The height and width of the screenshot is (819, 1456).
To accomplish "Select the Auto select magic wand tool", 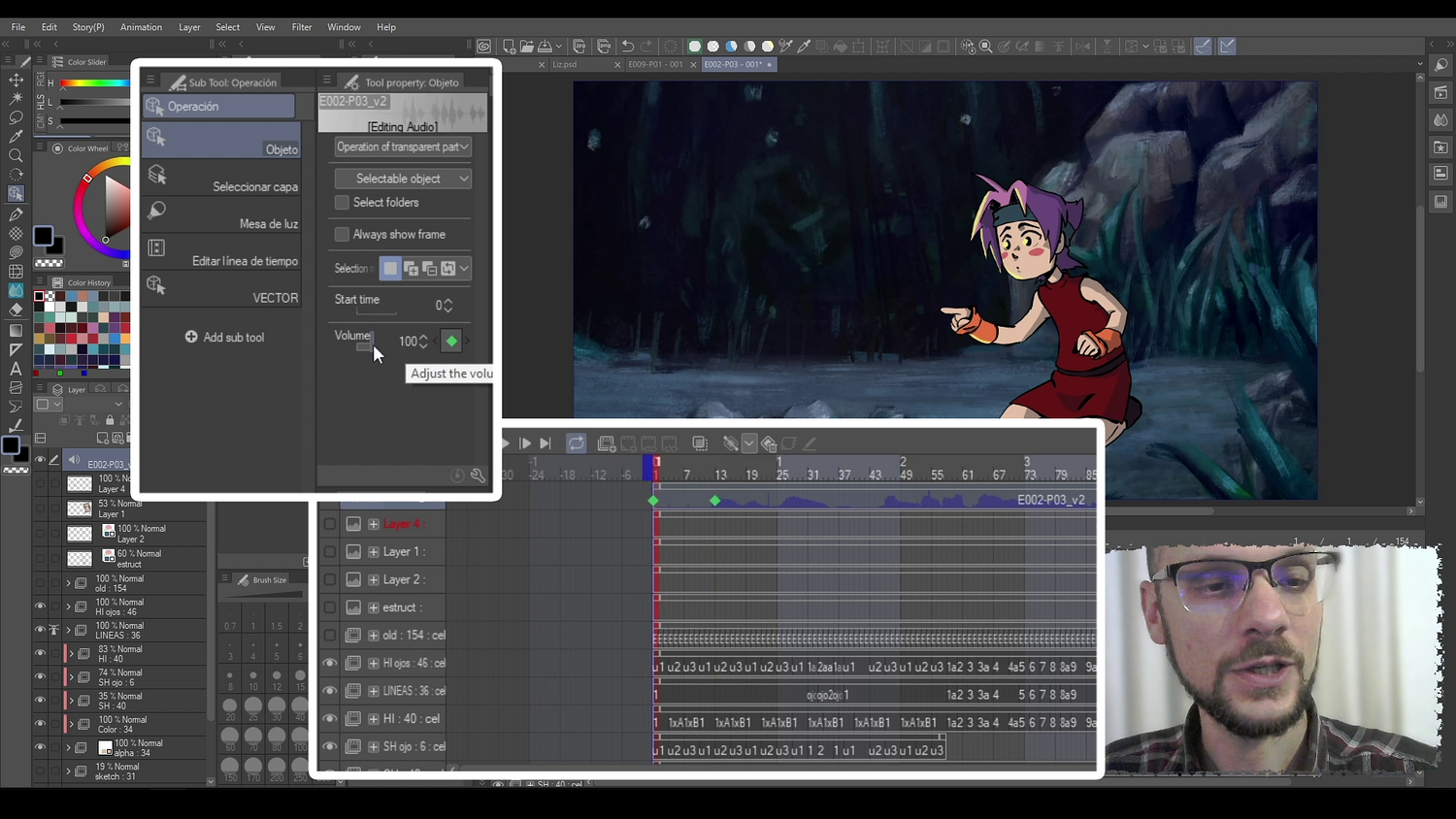I will click(x=16, y=99).
